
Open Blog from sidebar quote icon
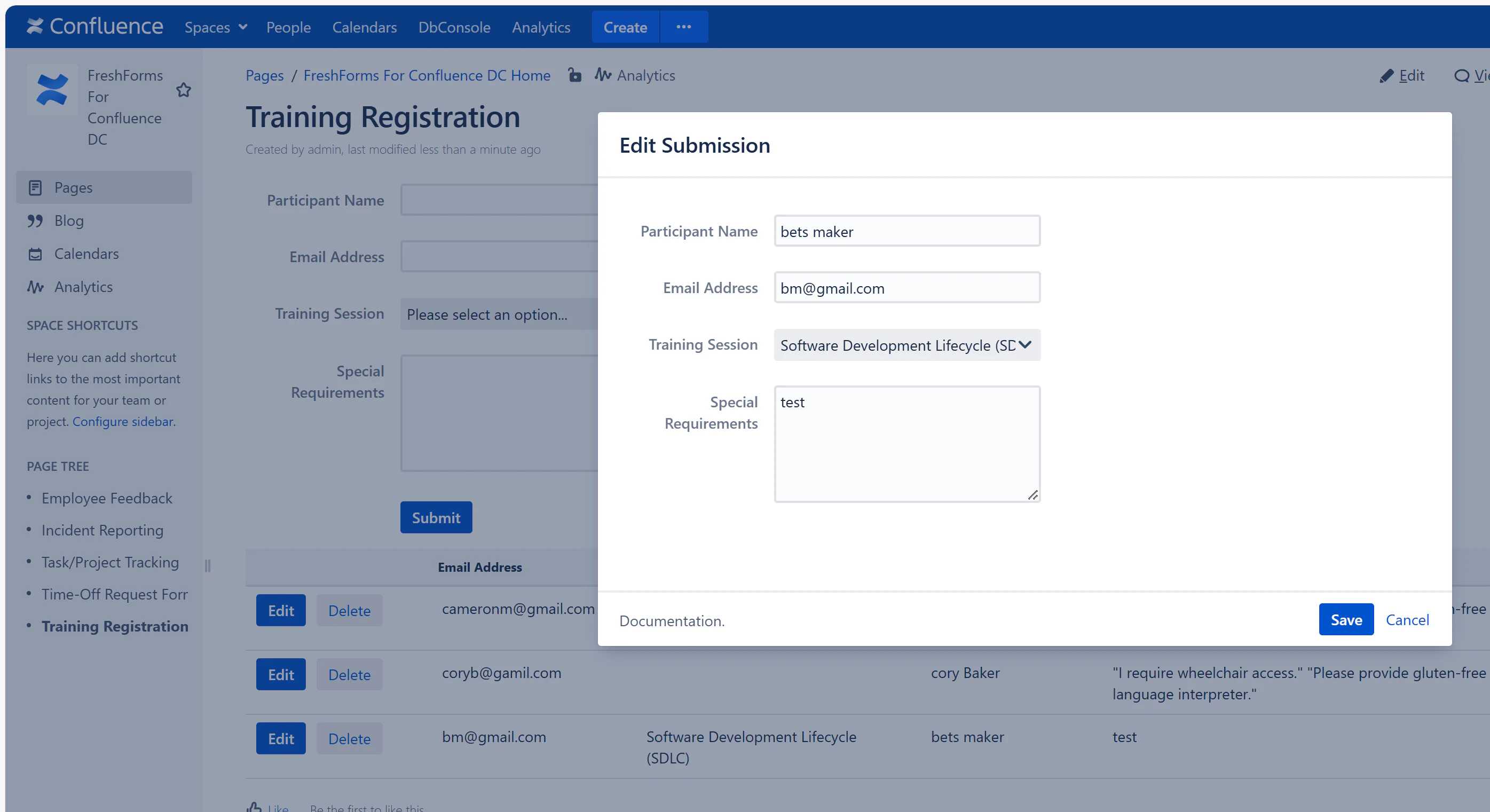click(35, 220)
